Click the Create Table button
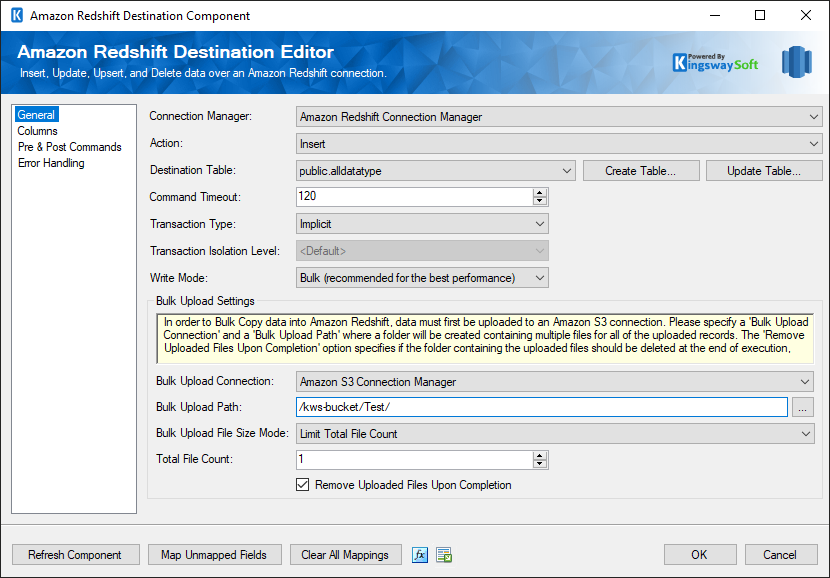 pos(640,171)
